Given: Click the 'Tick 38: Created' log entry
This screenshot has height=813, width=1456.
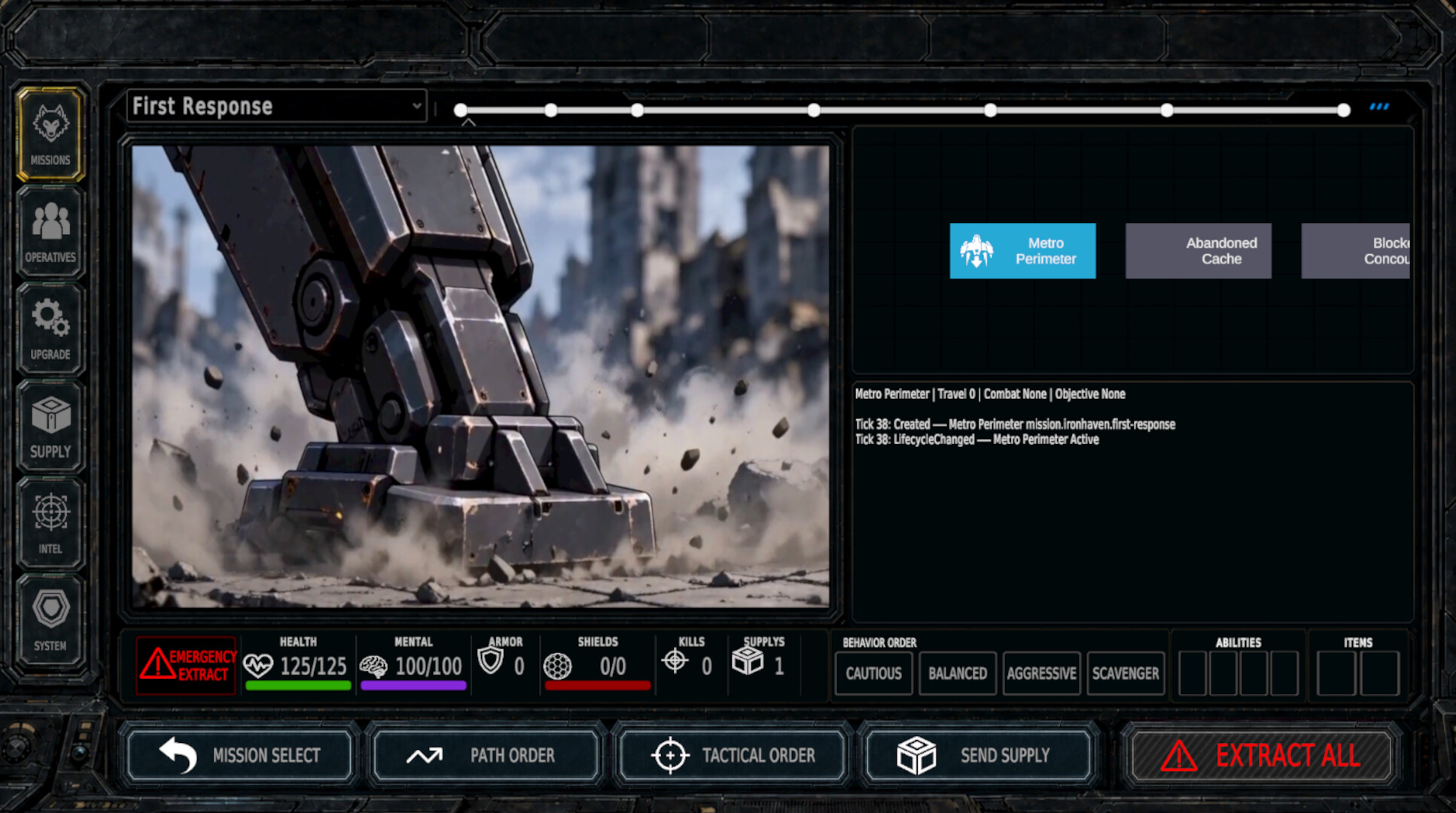Looking at the screenshot, I should click(x=1015, y=425).
